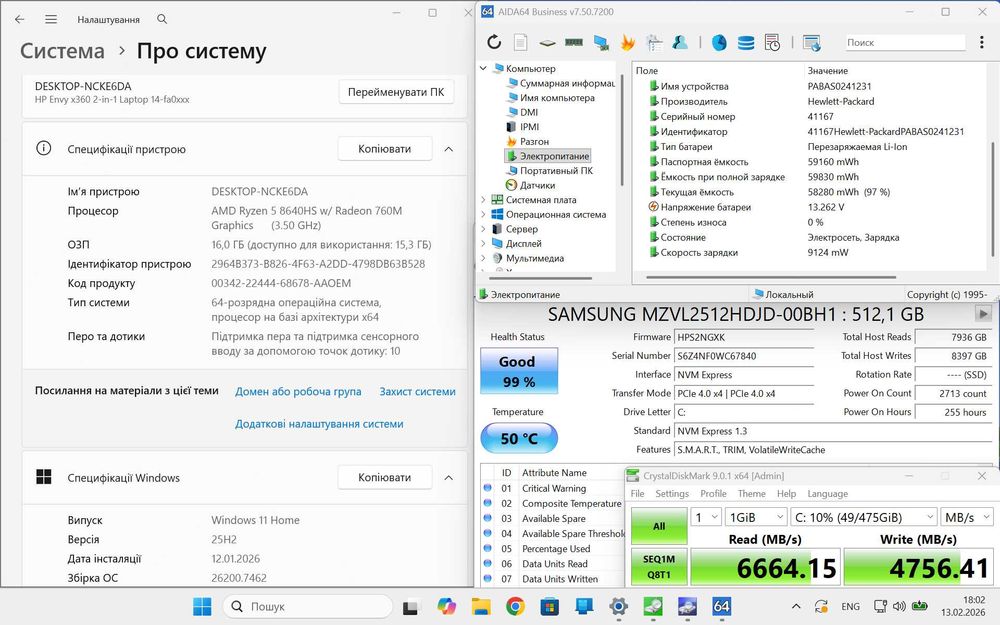The width and height of the screenshot is (1000, 625).
Task: Select Портативный ПК in AIDA64 tree
Action: (x=556, y=171)
